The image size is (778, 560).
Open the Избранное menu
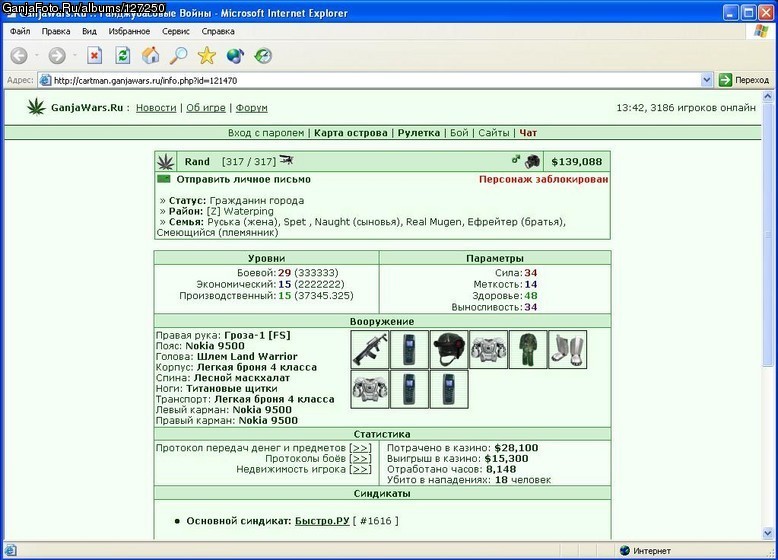pos(129,31)
